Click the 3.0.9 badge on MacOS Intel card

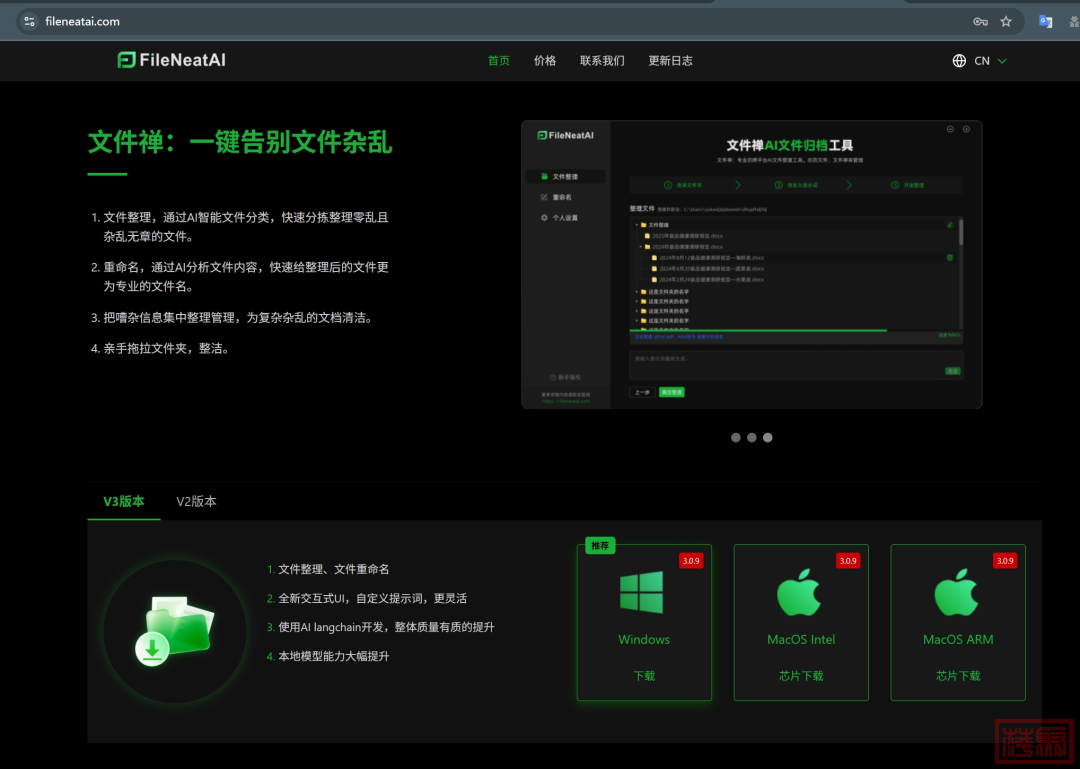[x=848, y=561]
